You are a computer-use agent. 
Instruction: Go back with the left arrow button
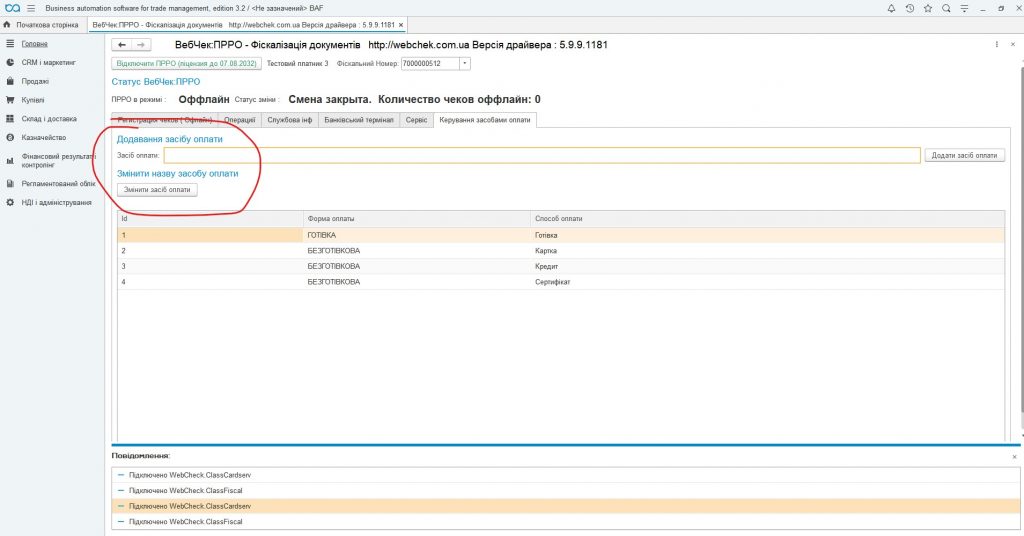pos(121,45)
